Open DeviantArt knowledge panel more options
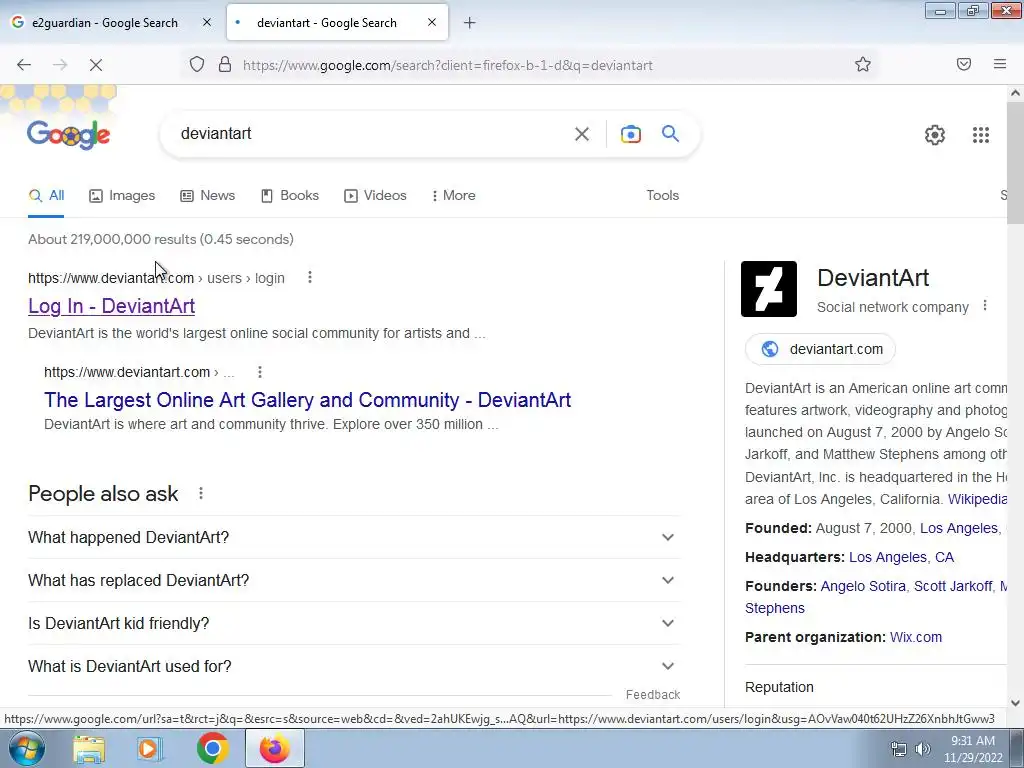The image size is (1024, 768). 985,306
